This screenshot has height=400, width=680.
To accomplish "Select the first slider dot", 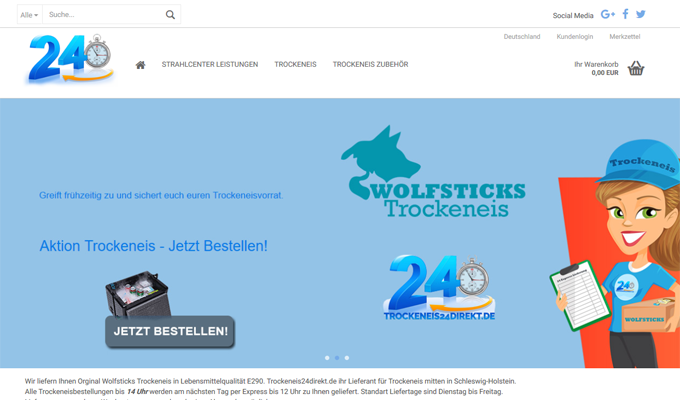I will (327, 358).
